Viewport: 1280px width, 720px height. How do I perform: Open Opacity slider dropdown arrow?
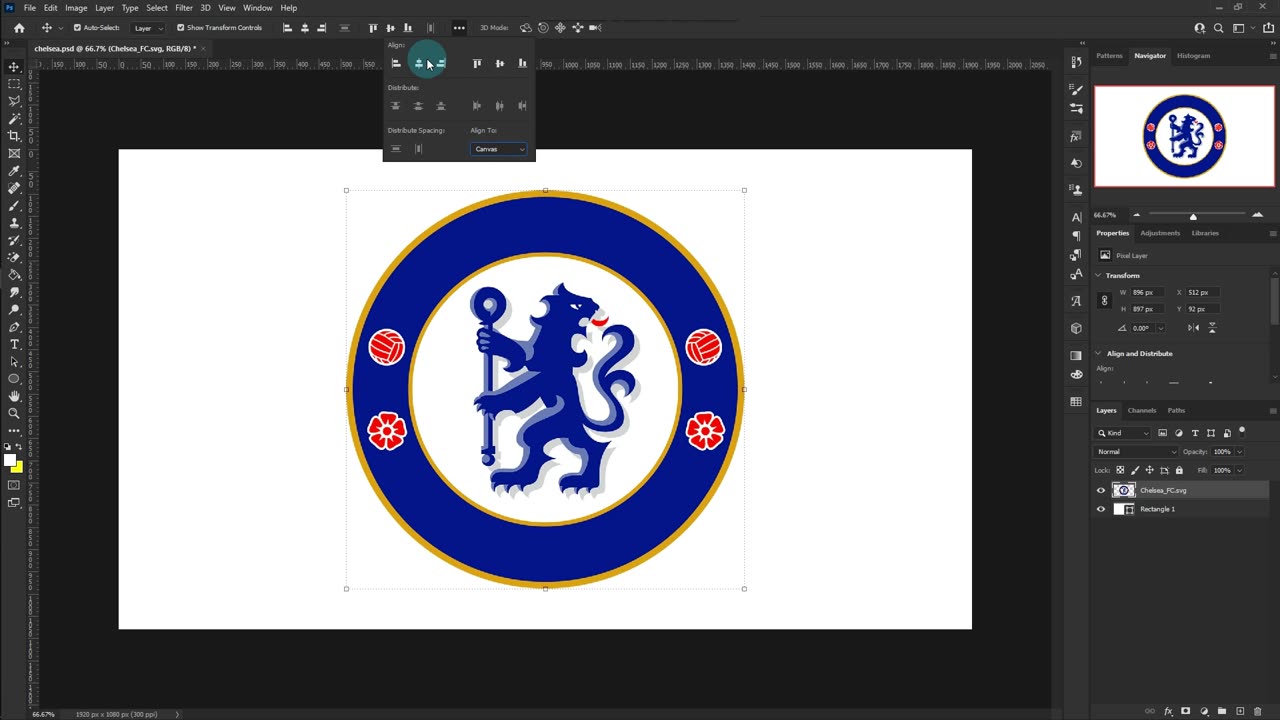pyautogui.click(x=1240, y=452)
